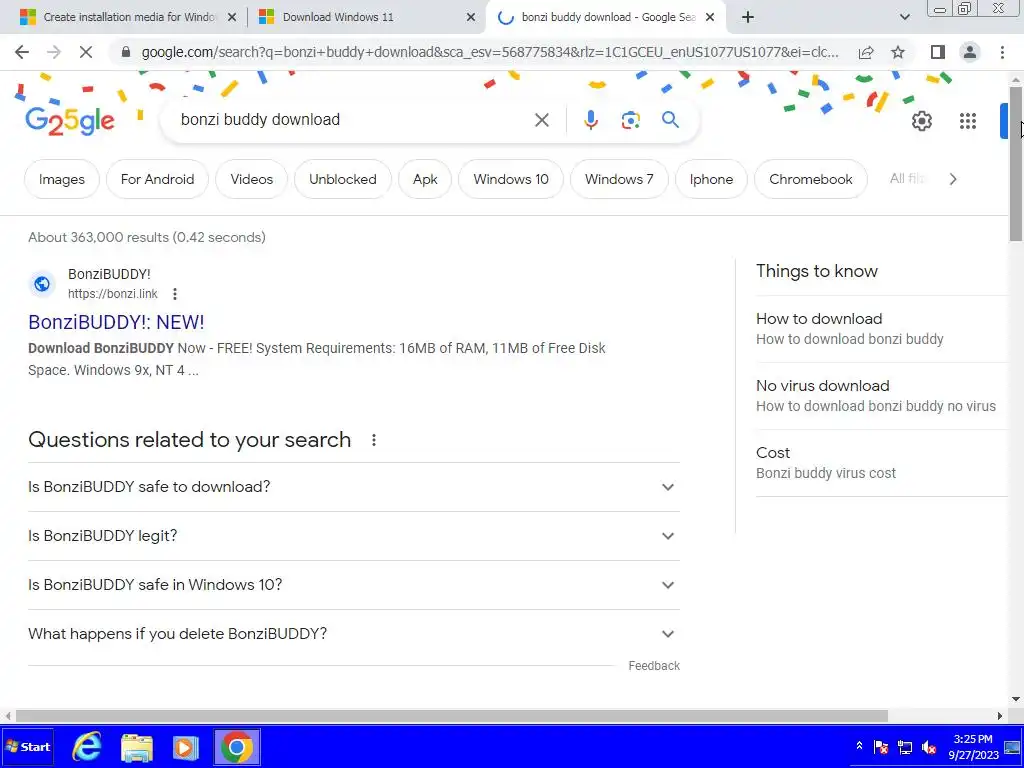The height and width of the screenshot is (768, 1024).
Task: Focus the Chrome address bar URL
Action: click(x=490, y=52)
